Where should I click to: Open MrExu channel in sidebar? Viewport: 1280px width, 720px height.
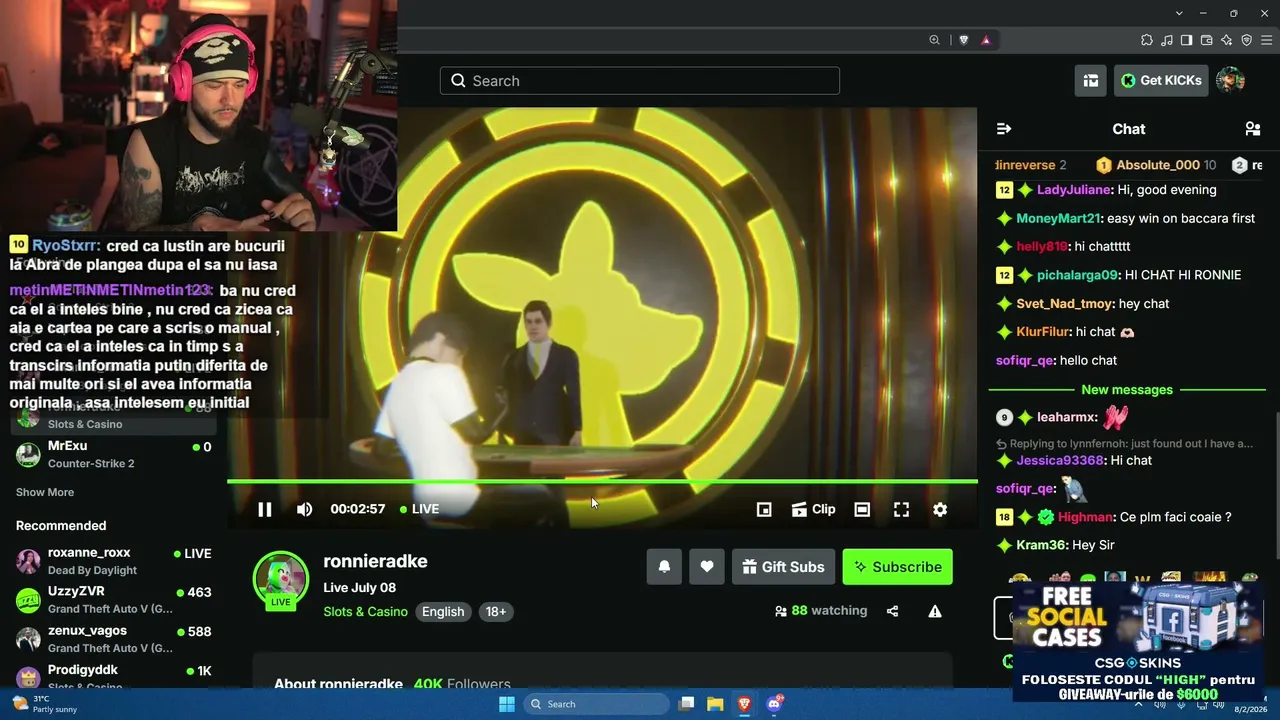114,454
